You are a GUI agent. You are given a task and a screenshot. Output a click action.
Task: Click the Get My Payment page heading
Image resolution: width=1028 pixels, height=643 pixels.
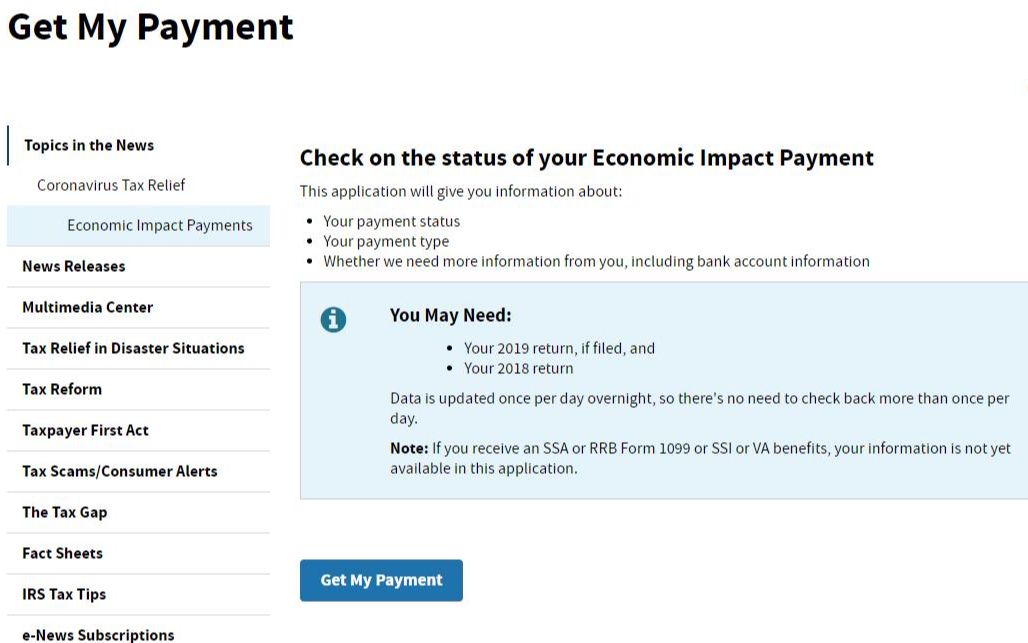pyautogui.click(x=151, y=28)
